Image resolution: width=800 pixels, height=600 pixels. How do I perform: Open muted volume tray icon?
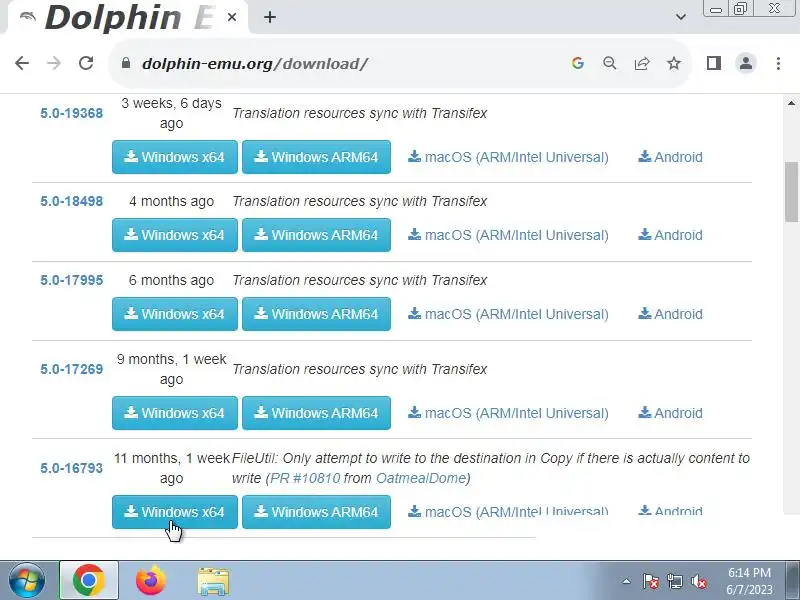tap(698, 581)
